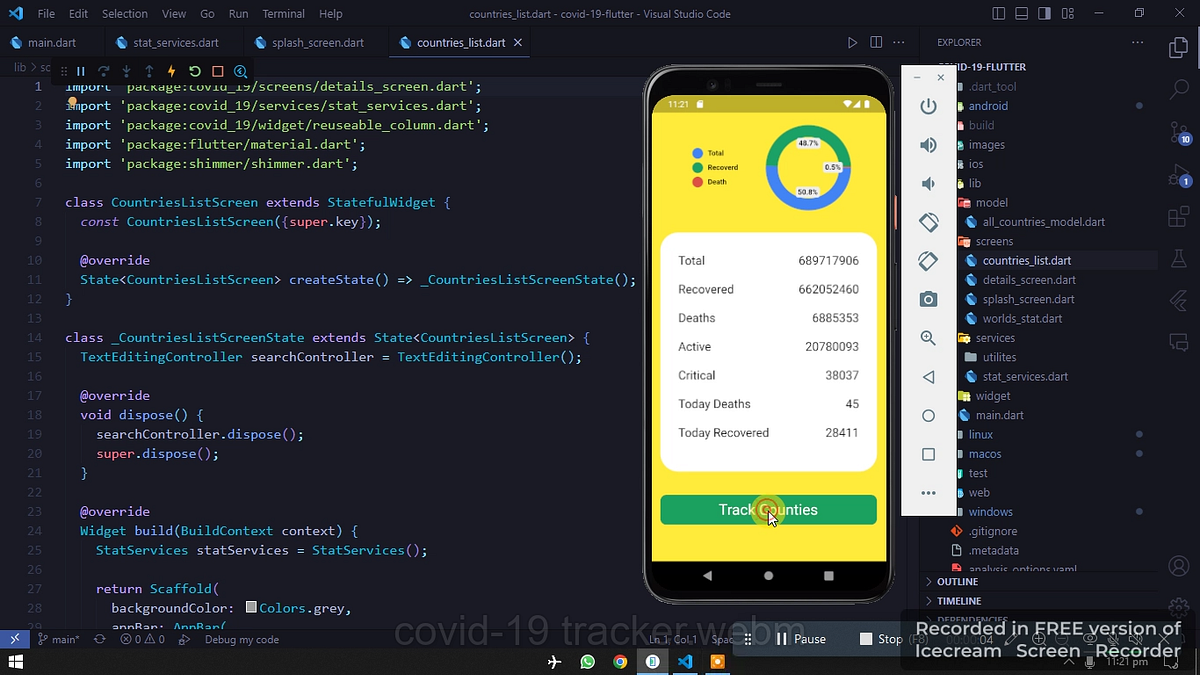This screenshot has width=1200, height=675.
Task: Open extended controls via emulator ellipsis icon
Action: click(x=928, y=492)
